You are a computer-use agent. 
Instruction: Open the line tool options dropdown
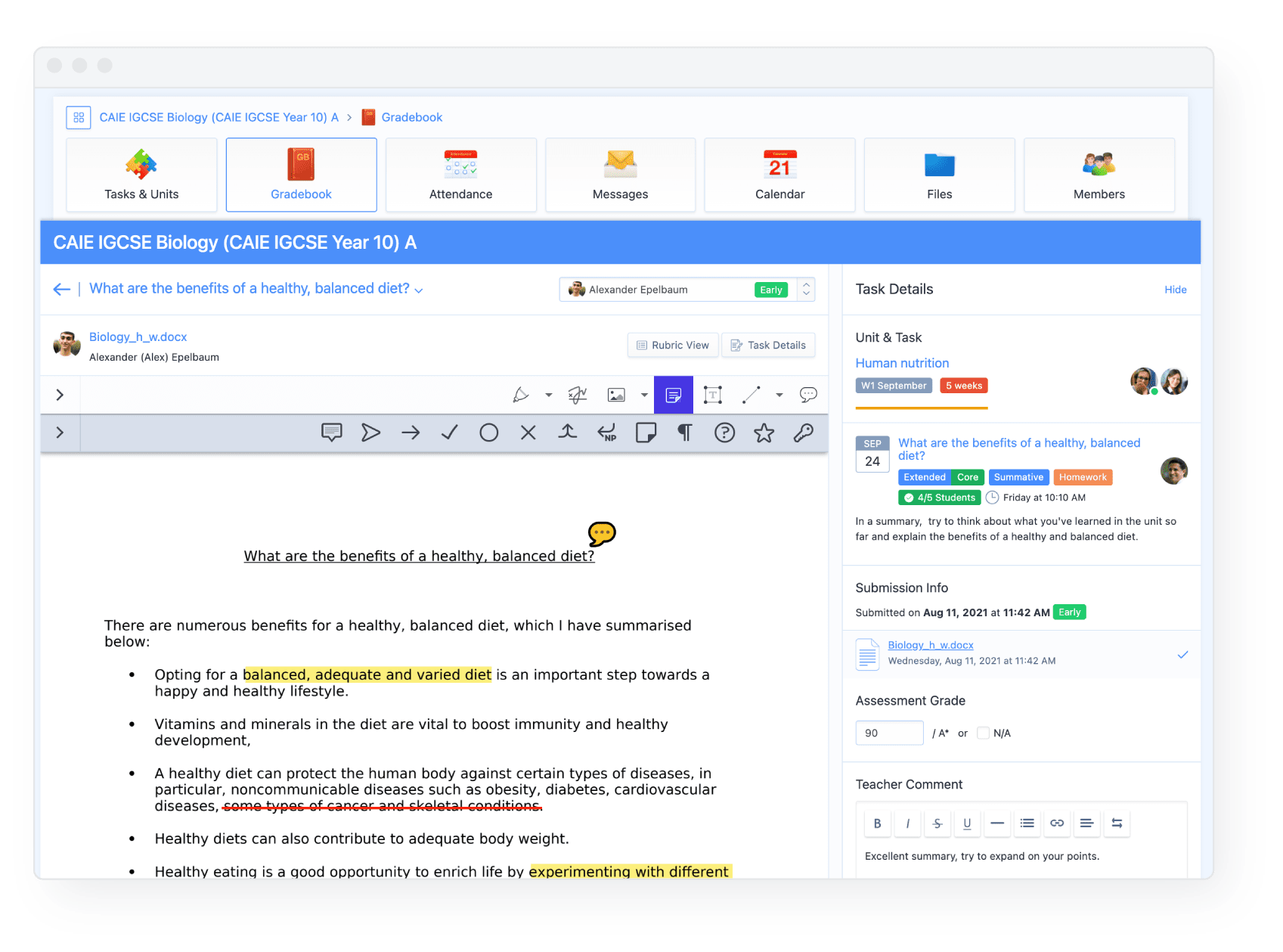[779, 395]
